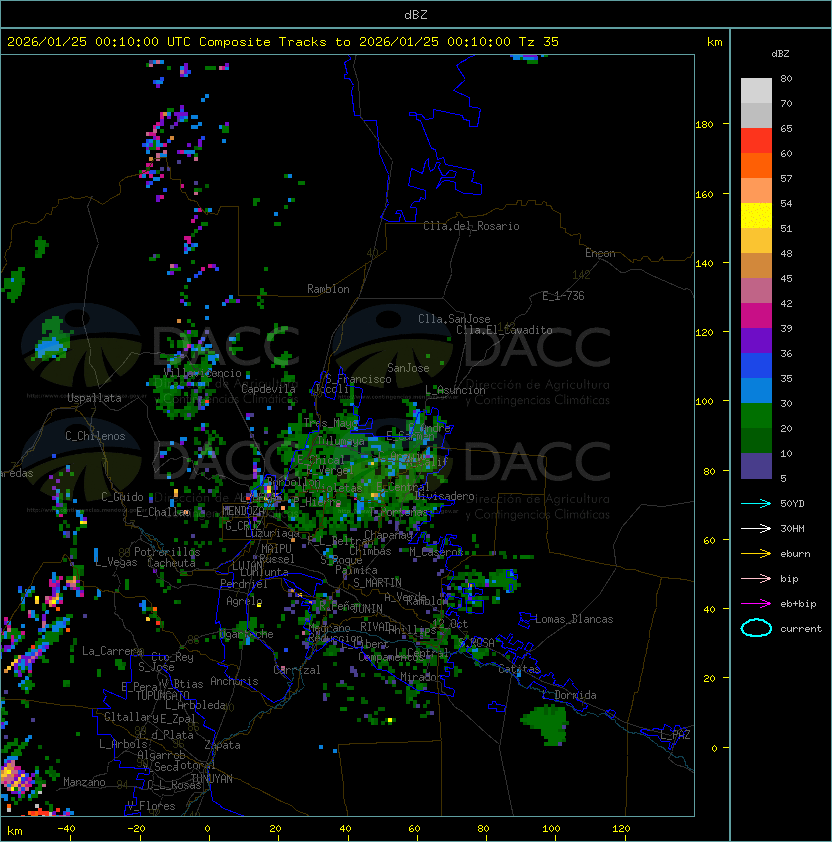Screen dimensions: 832x842
Task: Click the 'Manzano' place label
Action: [84, 782]
